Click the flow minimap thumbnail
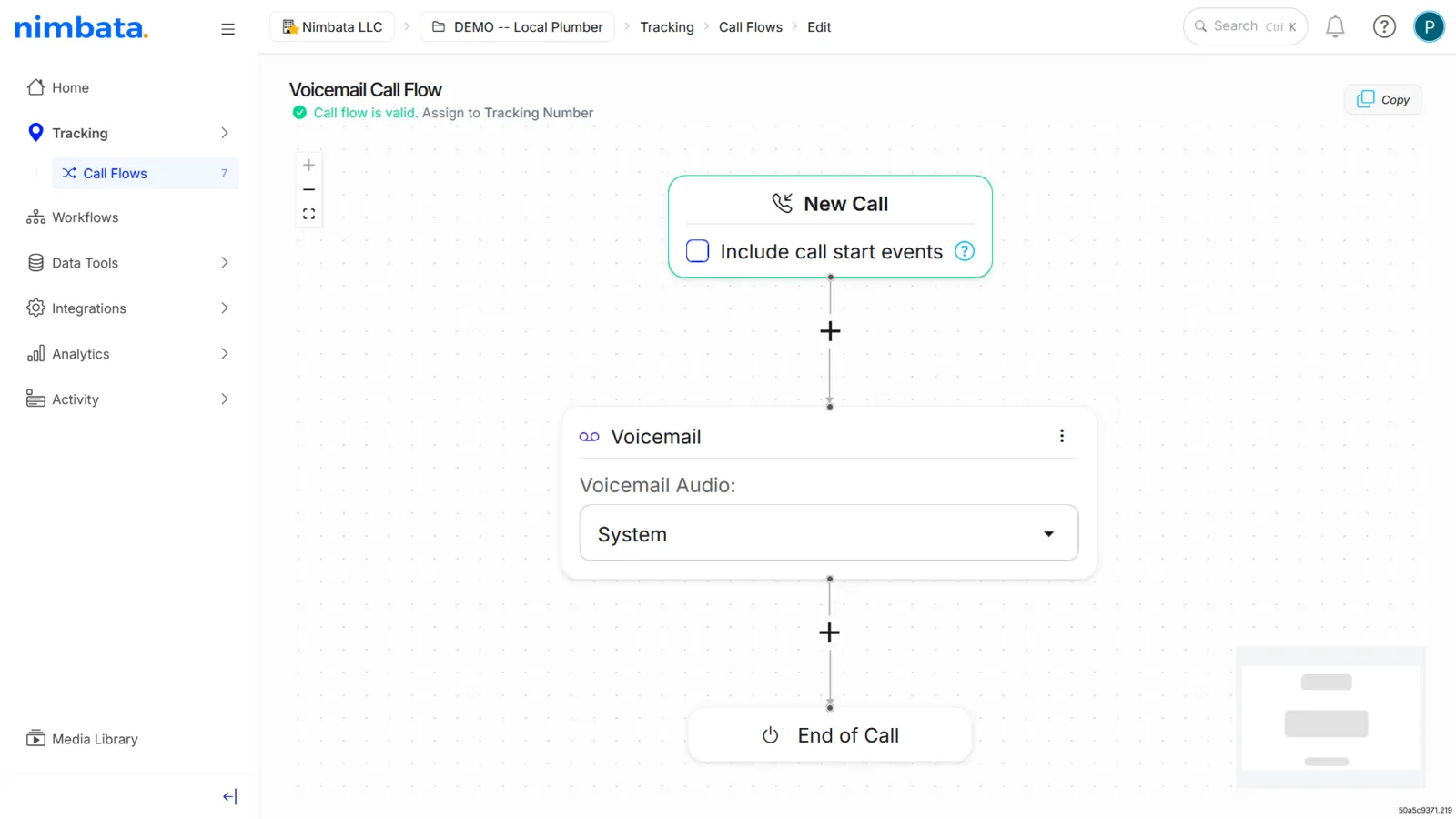 click(x=1330, y=718)
